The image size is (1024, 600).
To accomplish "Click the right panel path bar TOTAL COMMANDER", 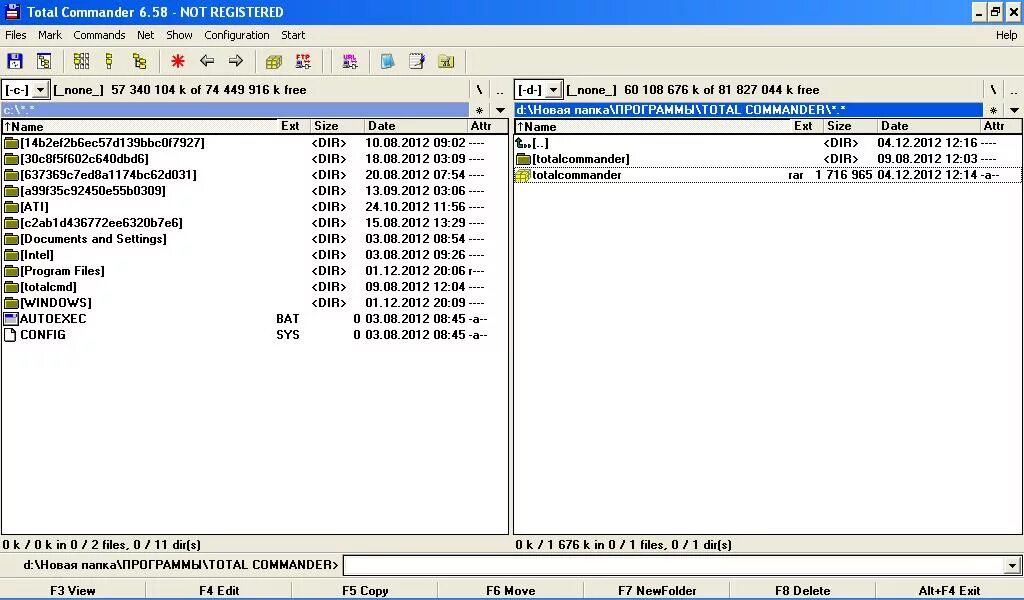I will [x=748, y=110].
